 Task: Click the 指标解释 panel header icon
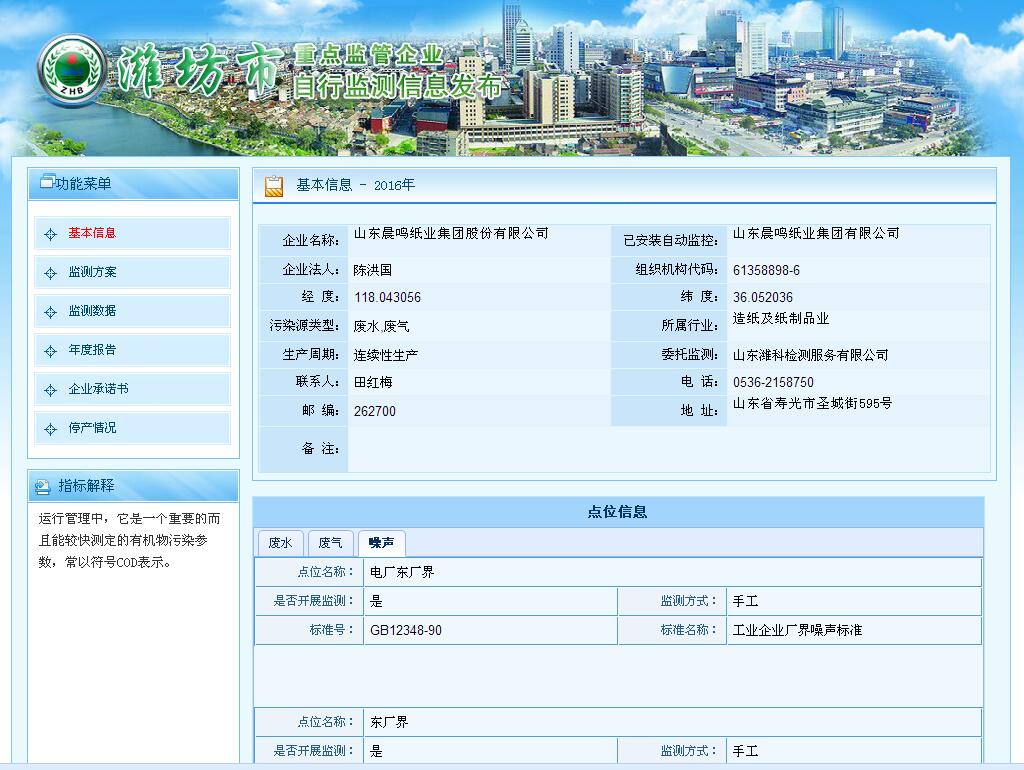tap(43, 487)
